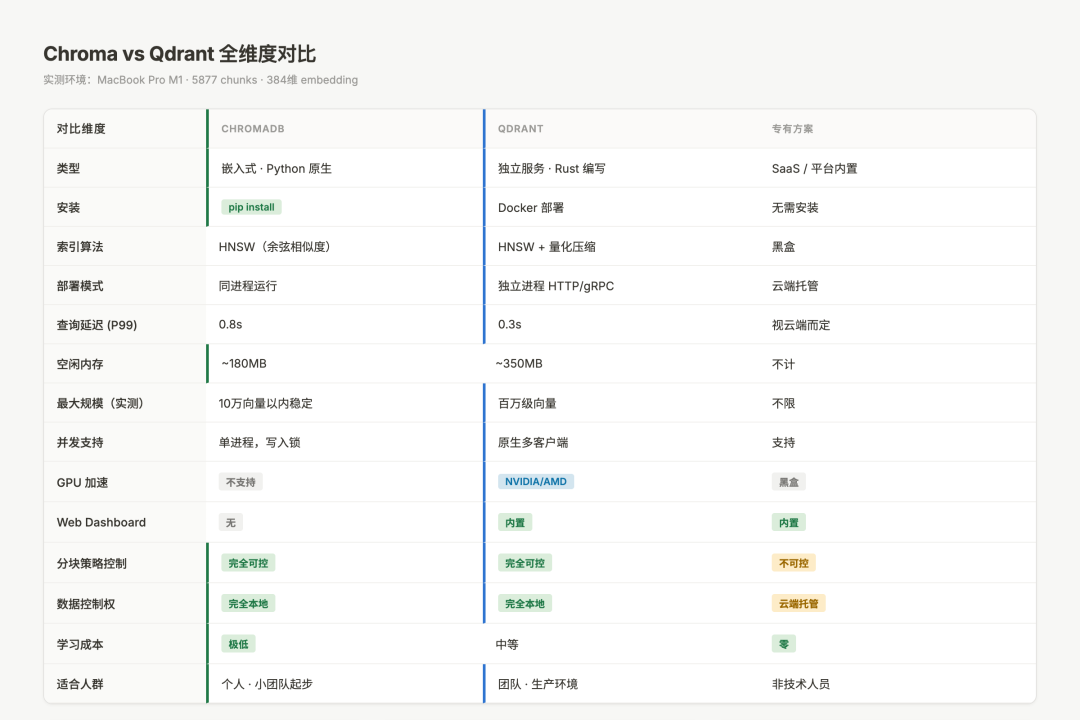The width and height of the screenshot is (1080, 720).
Task: Click 嵌入式 · Python 原生 cell
Action: point(276,168)
